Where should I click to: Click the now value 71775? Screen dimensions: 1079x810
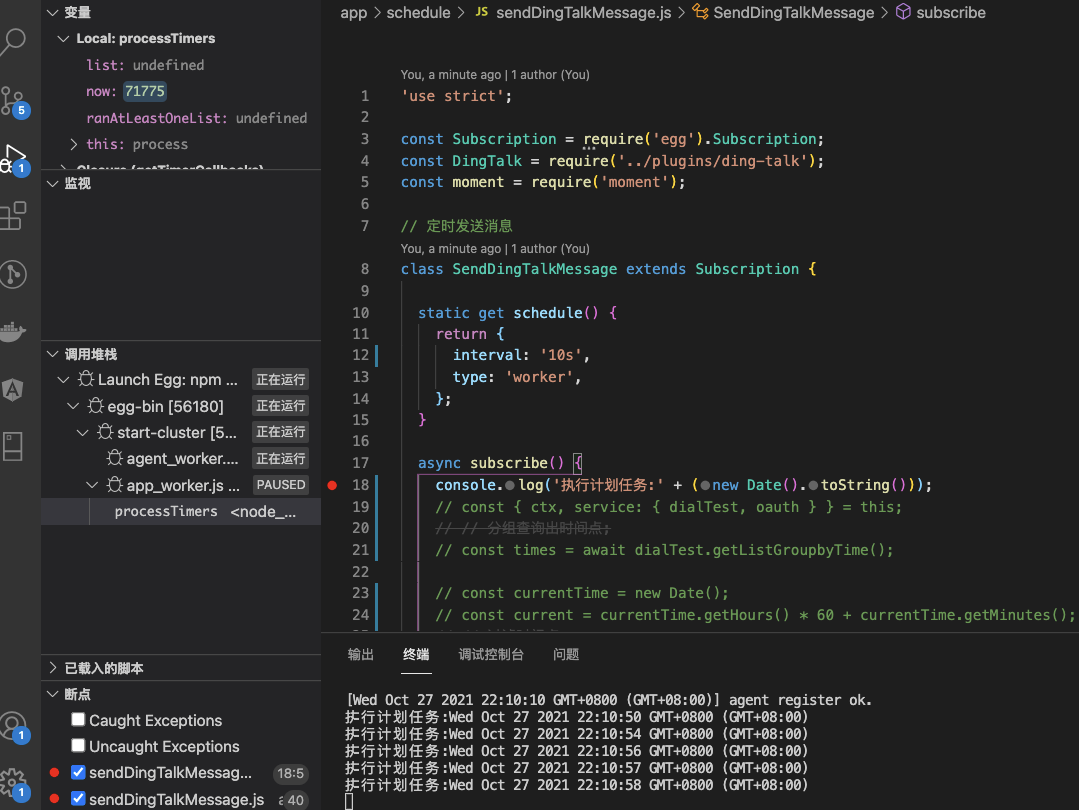(x=145, y=91)
